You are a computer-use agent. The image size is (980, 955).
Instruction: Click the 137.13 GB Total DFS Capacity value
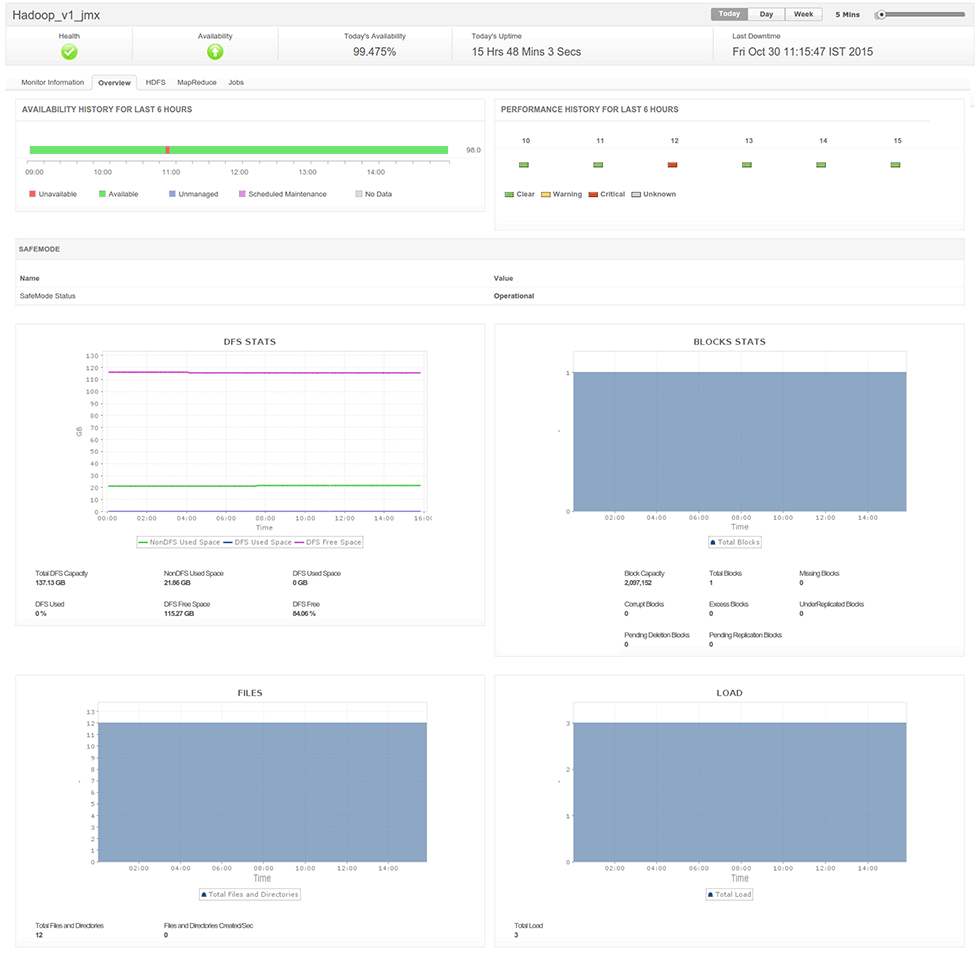50,583
